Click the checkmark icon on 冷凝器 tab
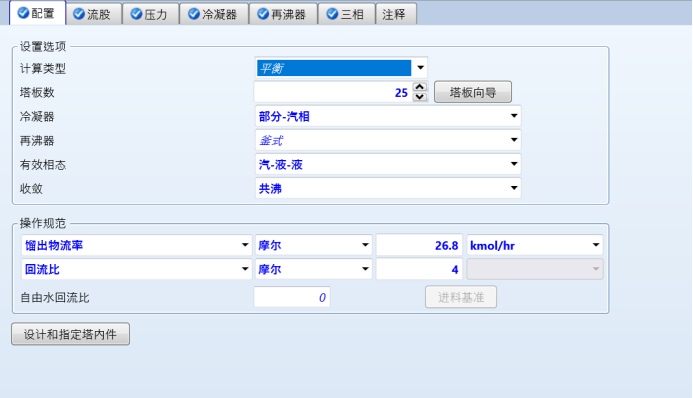Screen dimensions: 693x398 click(x=194, y=14)
